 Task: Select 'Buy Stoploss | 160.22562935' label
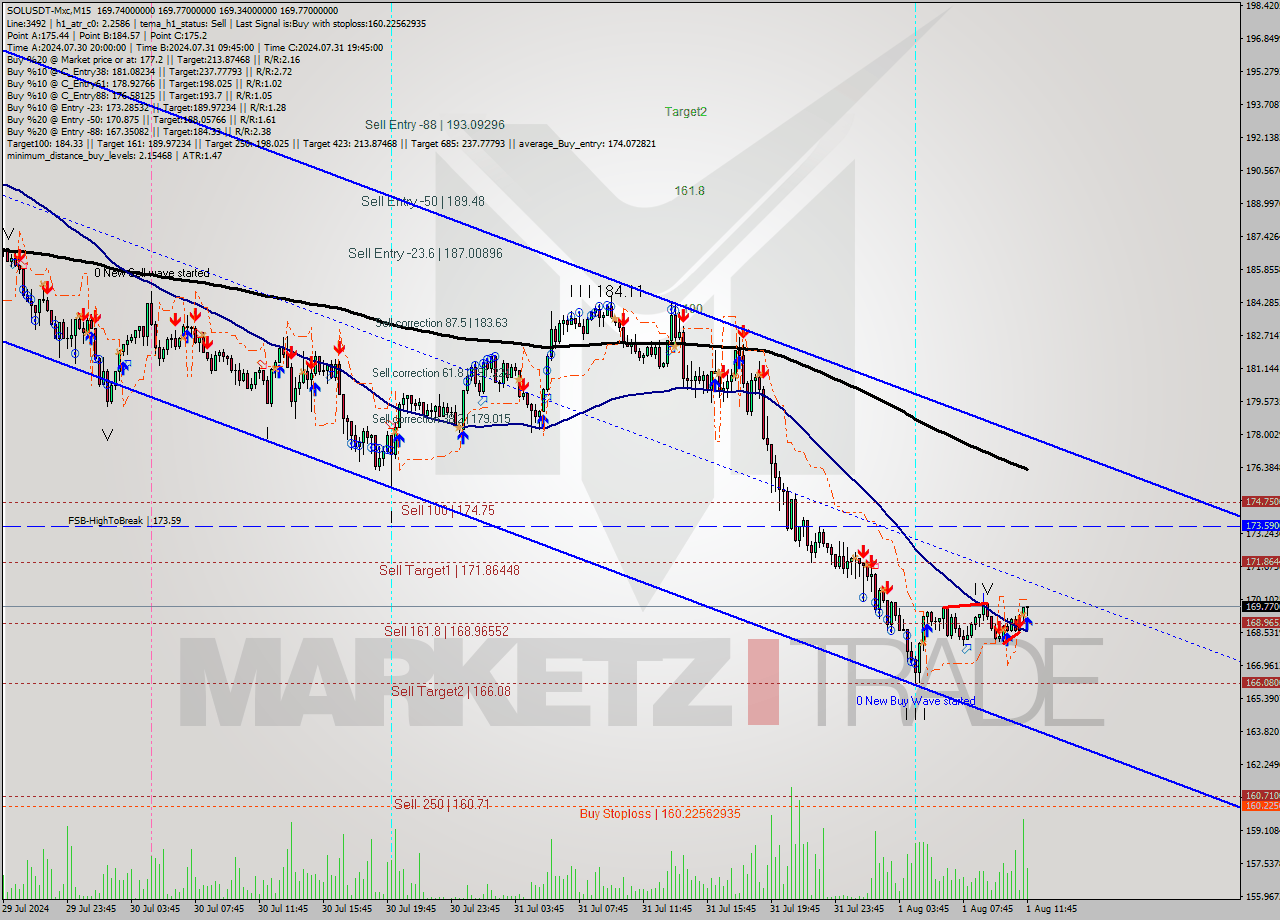click(x=660, y=814)
